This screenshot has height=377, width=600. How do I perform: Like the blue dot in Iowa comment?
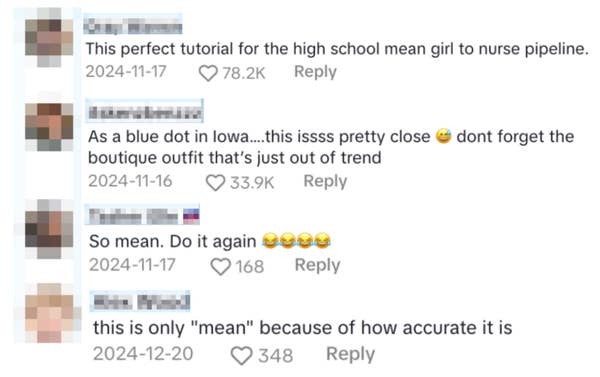[x=215, y=183]
